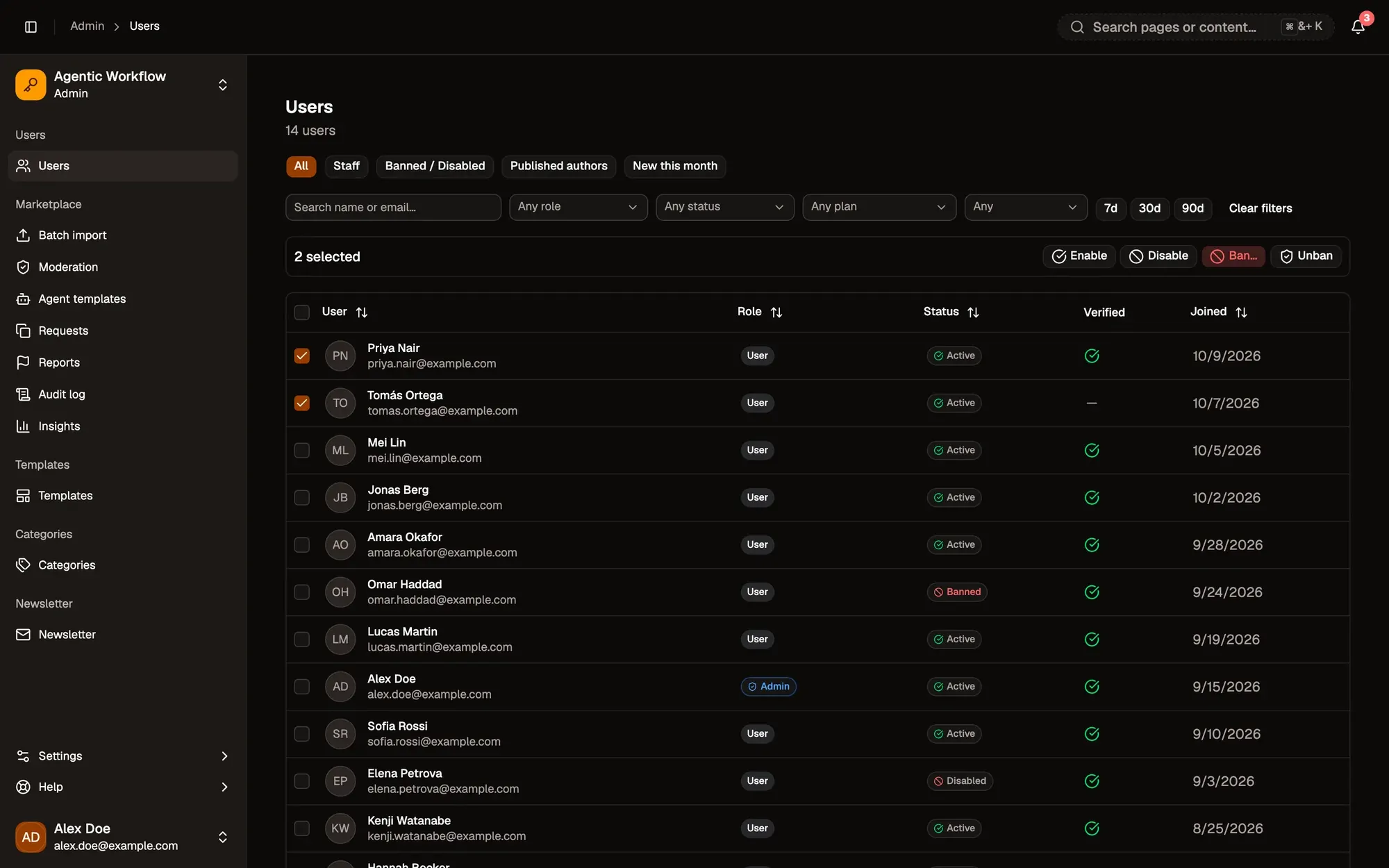Check Elena Petrova's row checkbox
This screenshot has height=868, width=1389.
tap(301, 781)
